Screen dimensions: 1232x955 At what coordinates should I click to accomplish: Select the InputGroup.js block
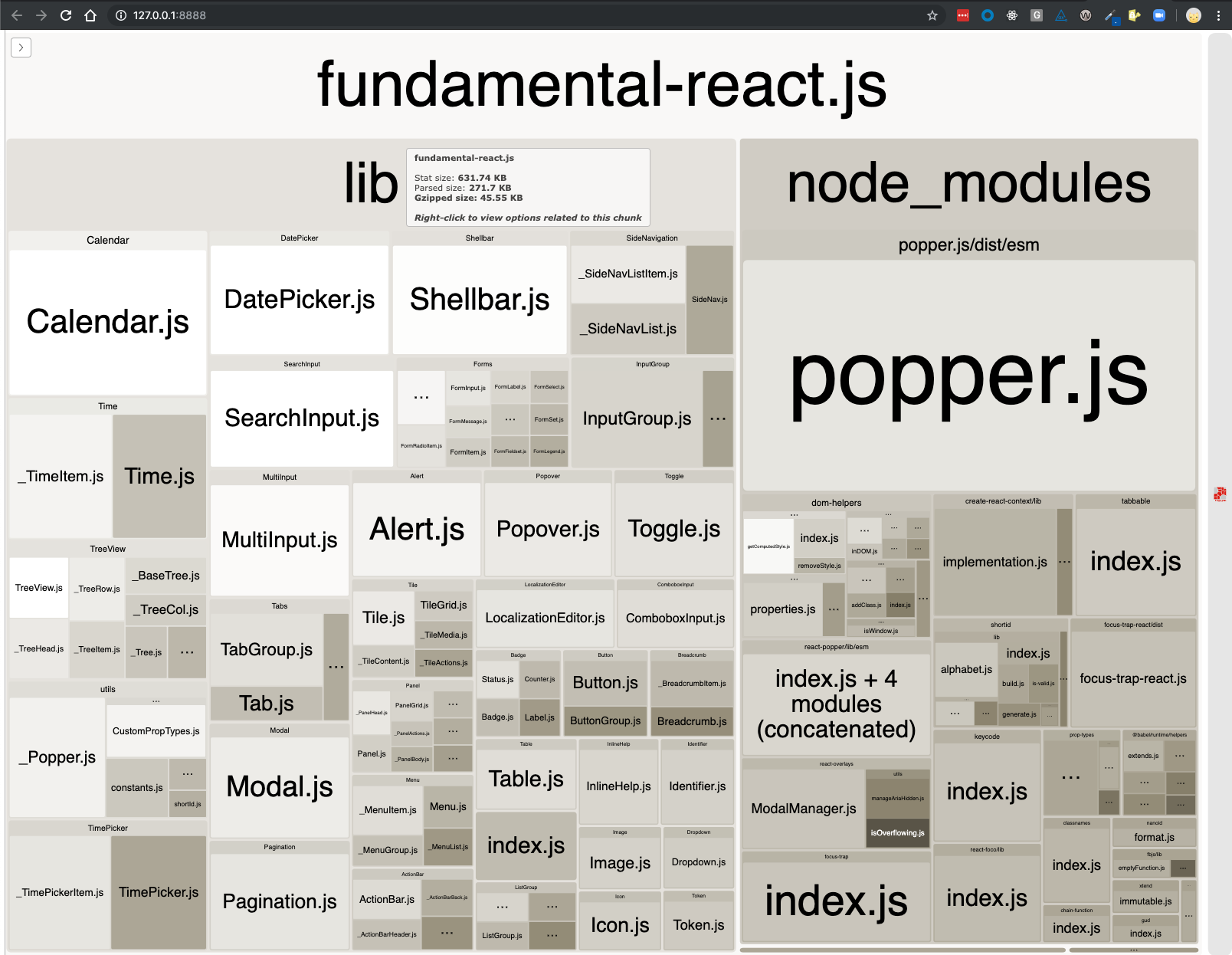pos(637,418)
